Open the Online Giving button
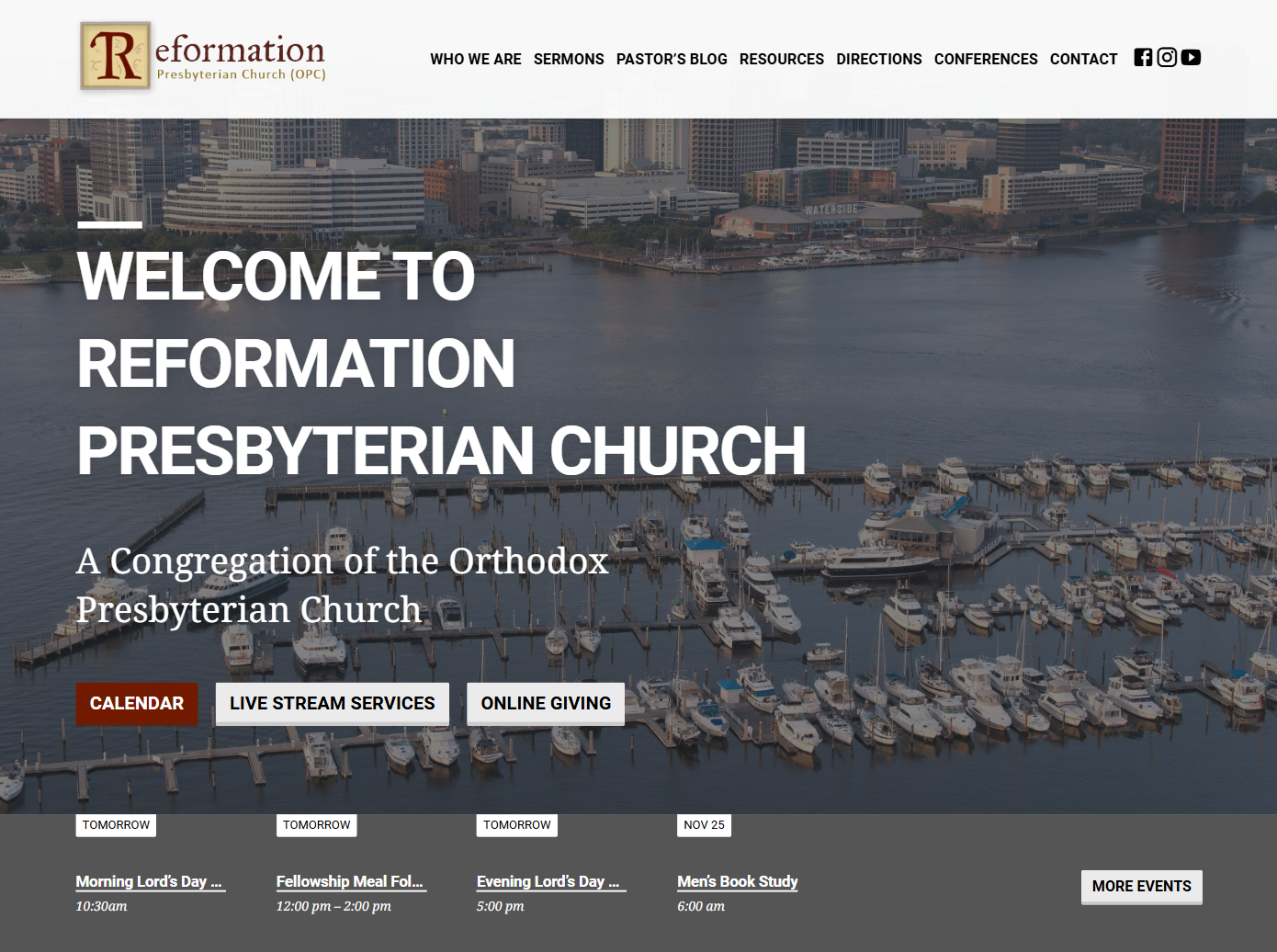 (x=546, y=704)
